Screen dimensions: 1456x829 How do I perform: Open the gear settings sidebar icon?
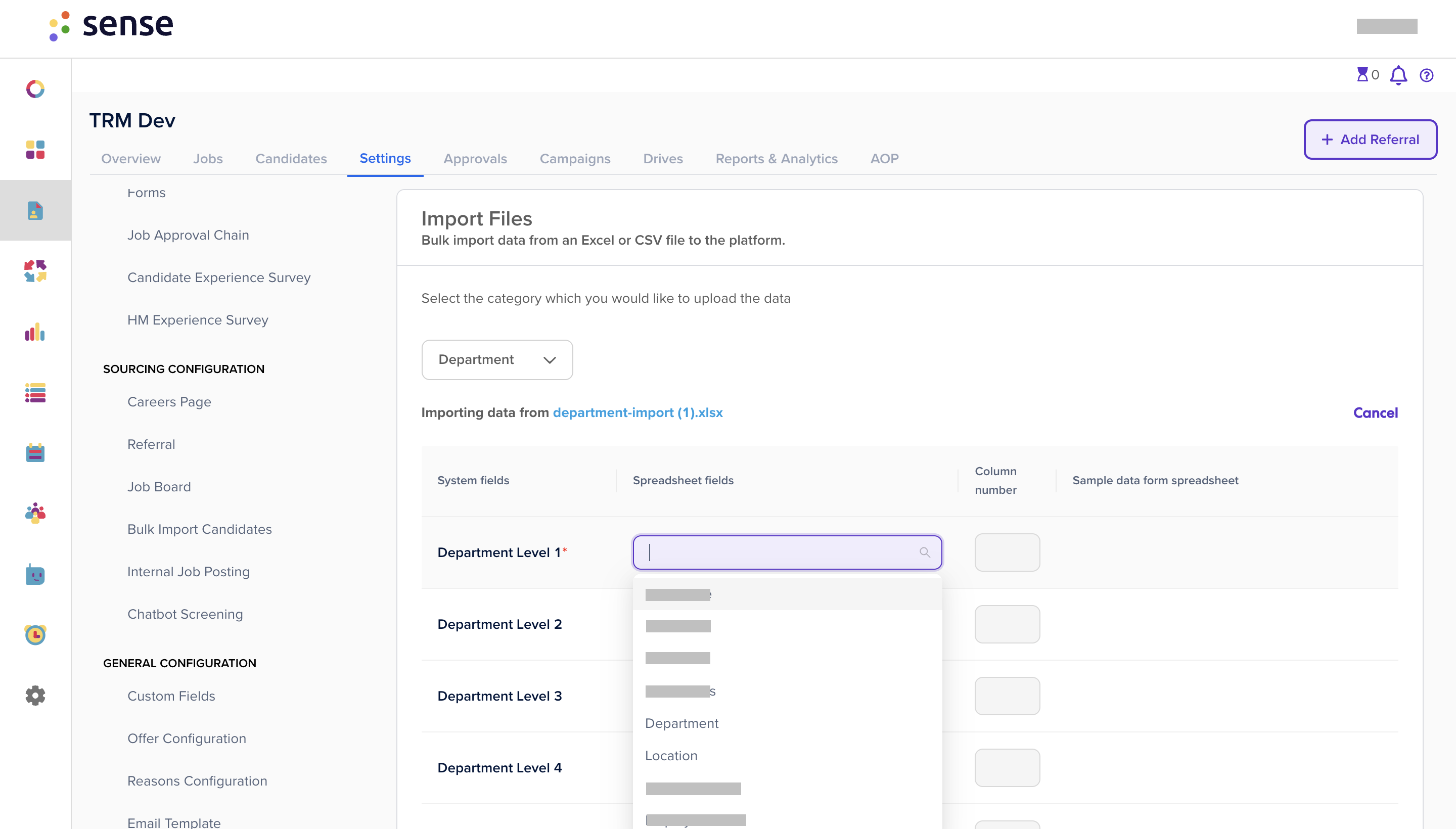coord(35,695)
